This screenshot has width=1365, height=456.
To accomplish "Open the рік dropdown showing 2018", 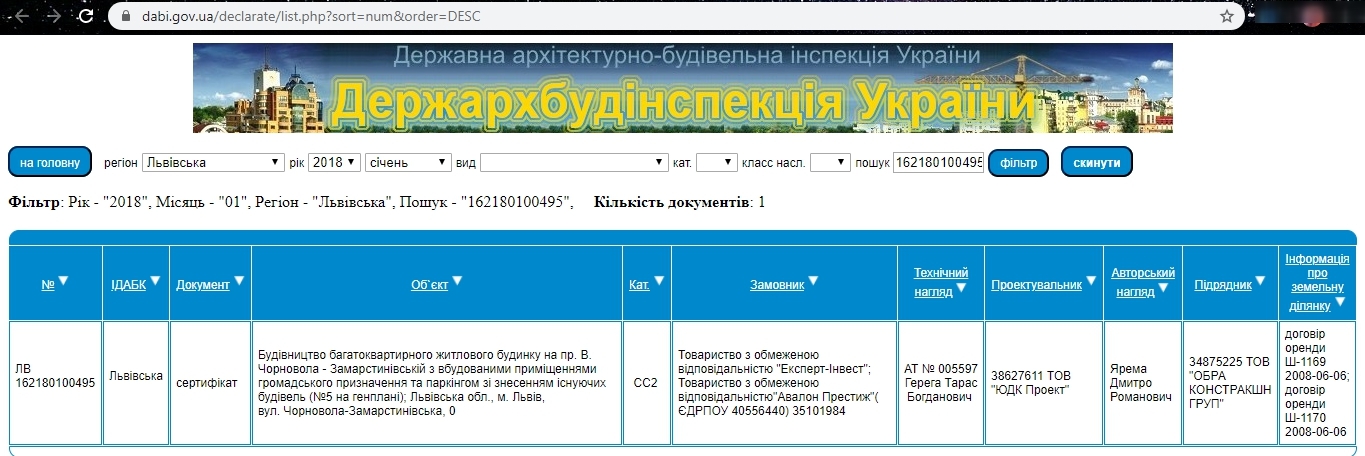I will (335, 162).
